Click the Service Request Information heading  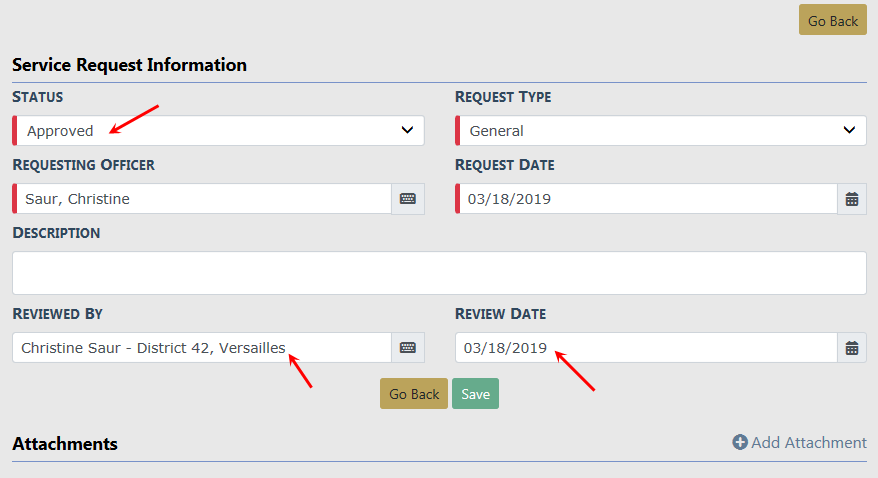(129, 65)
